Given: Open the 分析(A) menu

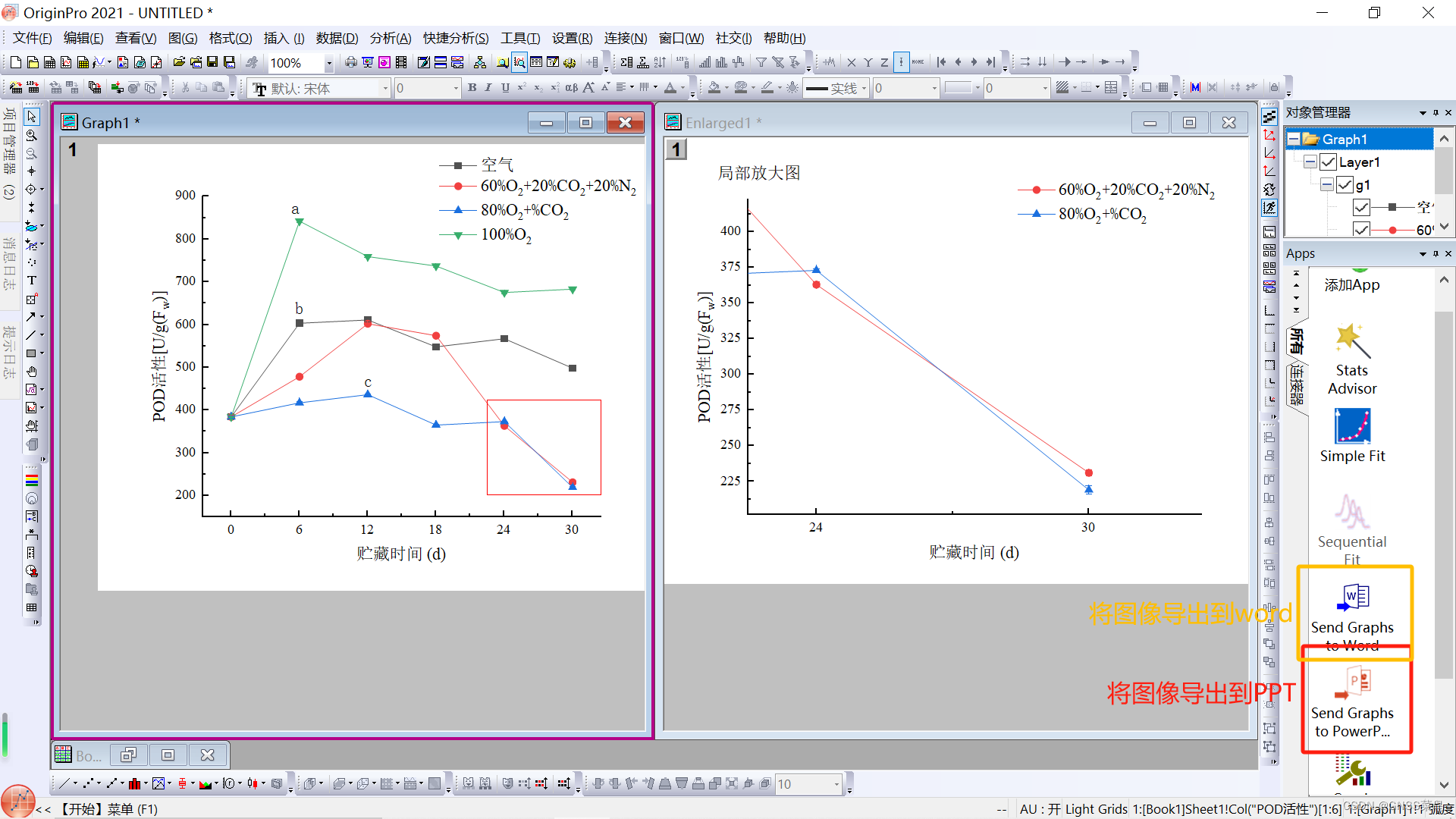Looking at the screenshot, I should (x=390, y=38).
